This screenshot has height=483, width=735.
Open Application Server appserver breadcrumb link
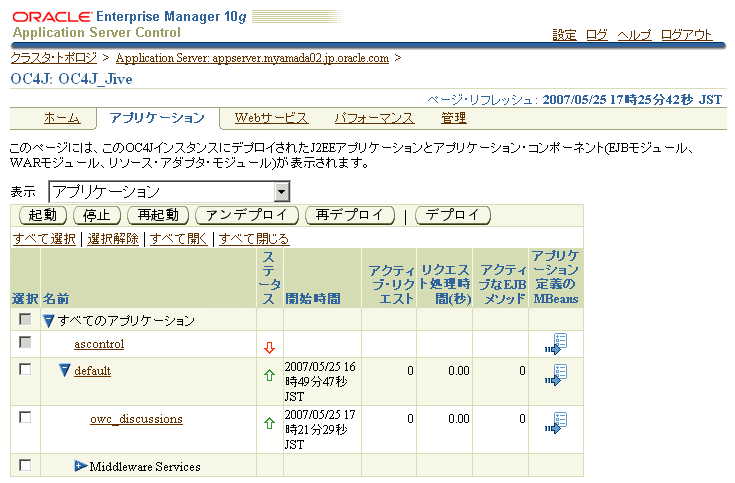(252, 58)
